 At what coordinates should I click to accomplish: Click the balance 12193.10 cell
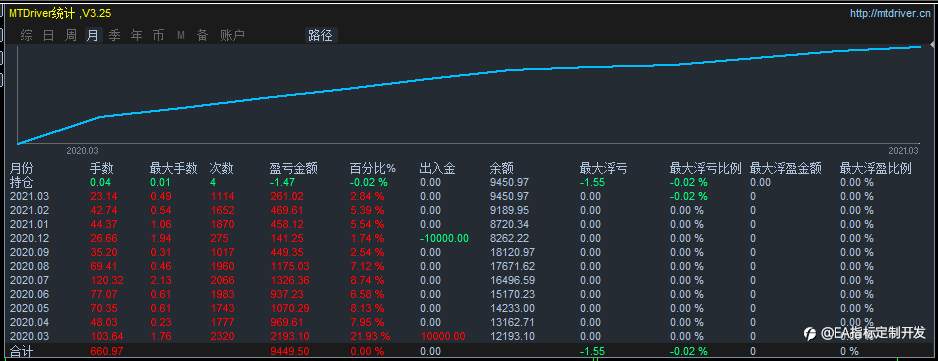512,336
